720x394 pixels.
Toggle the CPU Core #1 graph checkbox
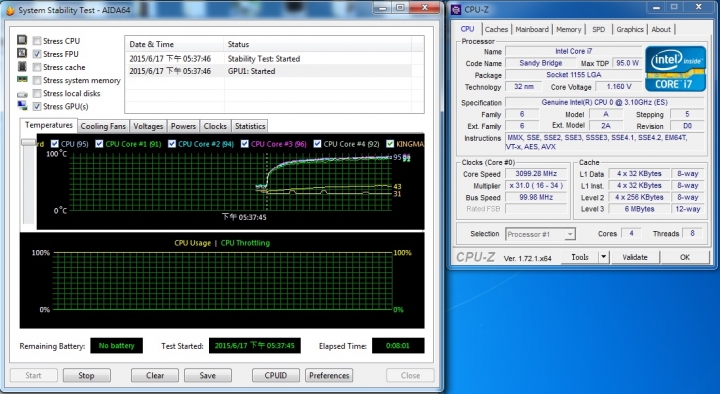[99, 144]
